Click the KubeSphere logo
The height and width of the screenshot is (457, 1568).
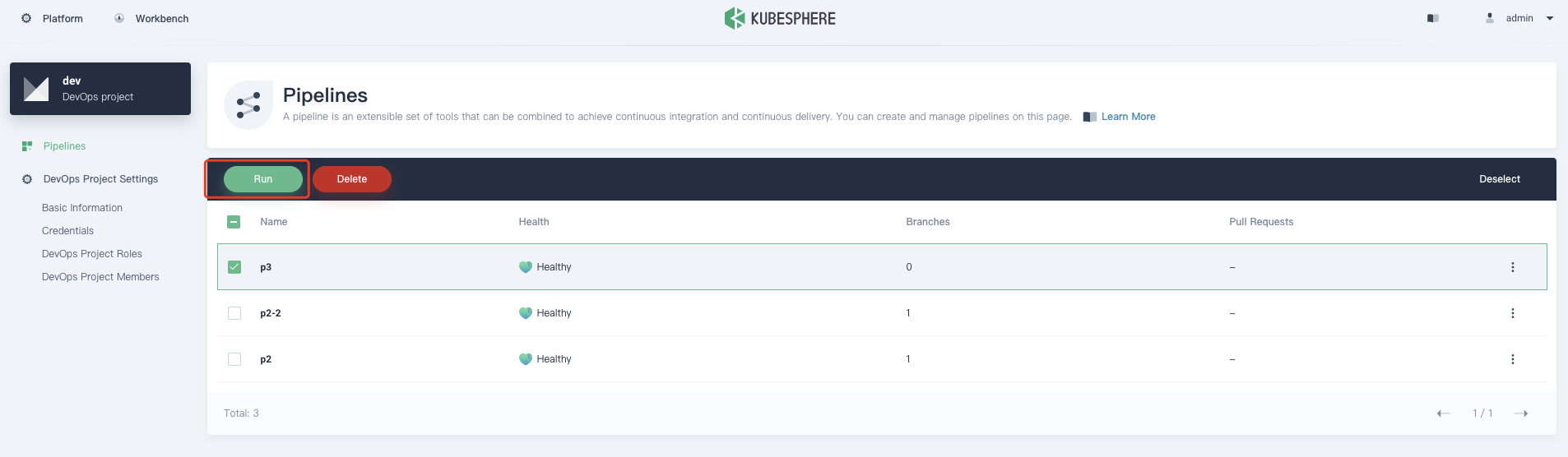click(780, 18)
